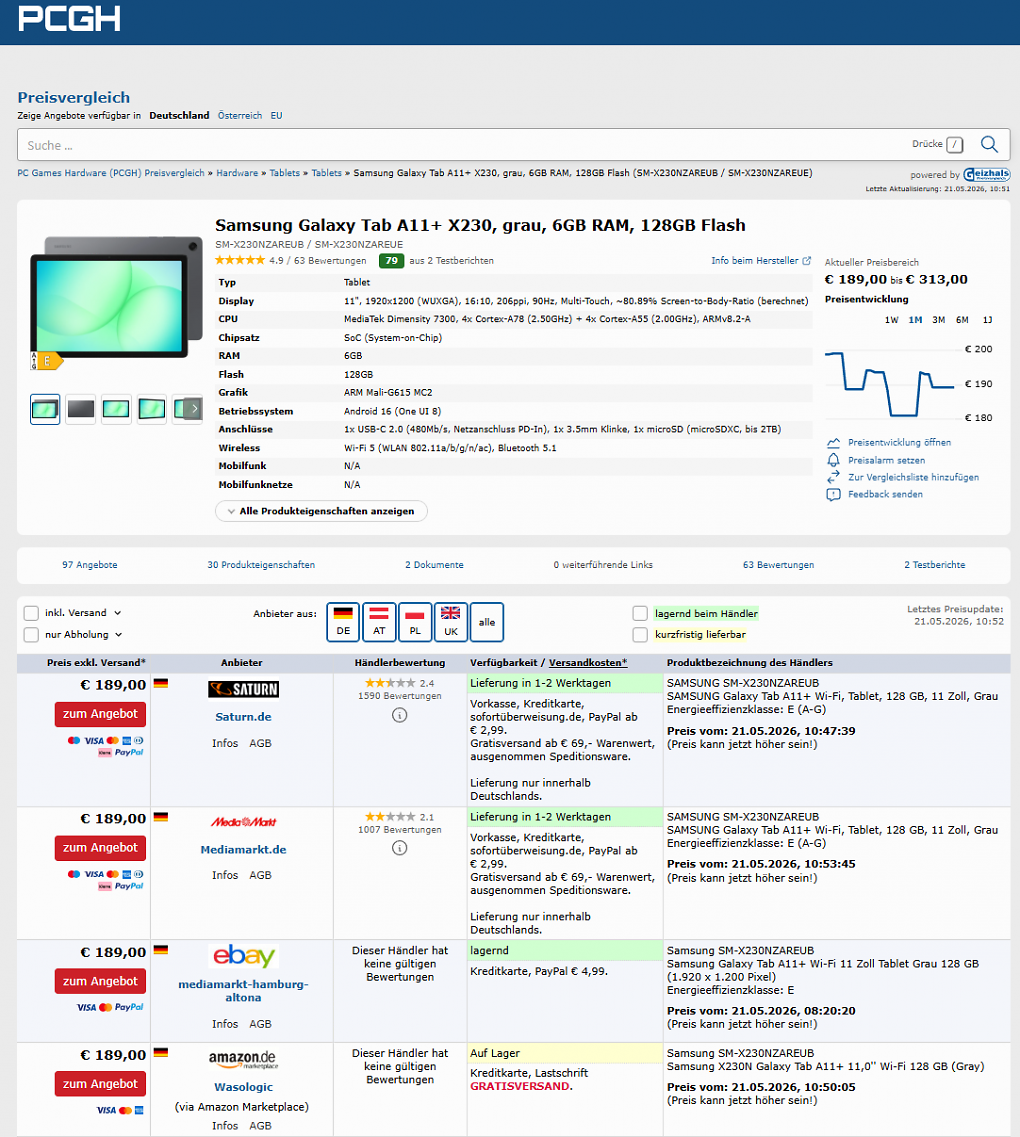Click zum Angebot for Mediamarkt.de
Screen dimensions: 1020x1137
100,848
